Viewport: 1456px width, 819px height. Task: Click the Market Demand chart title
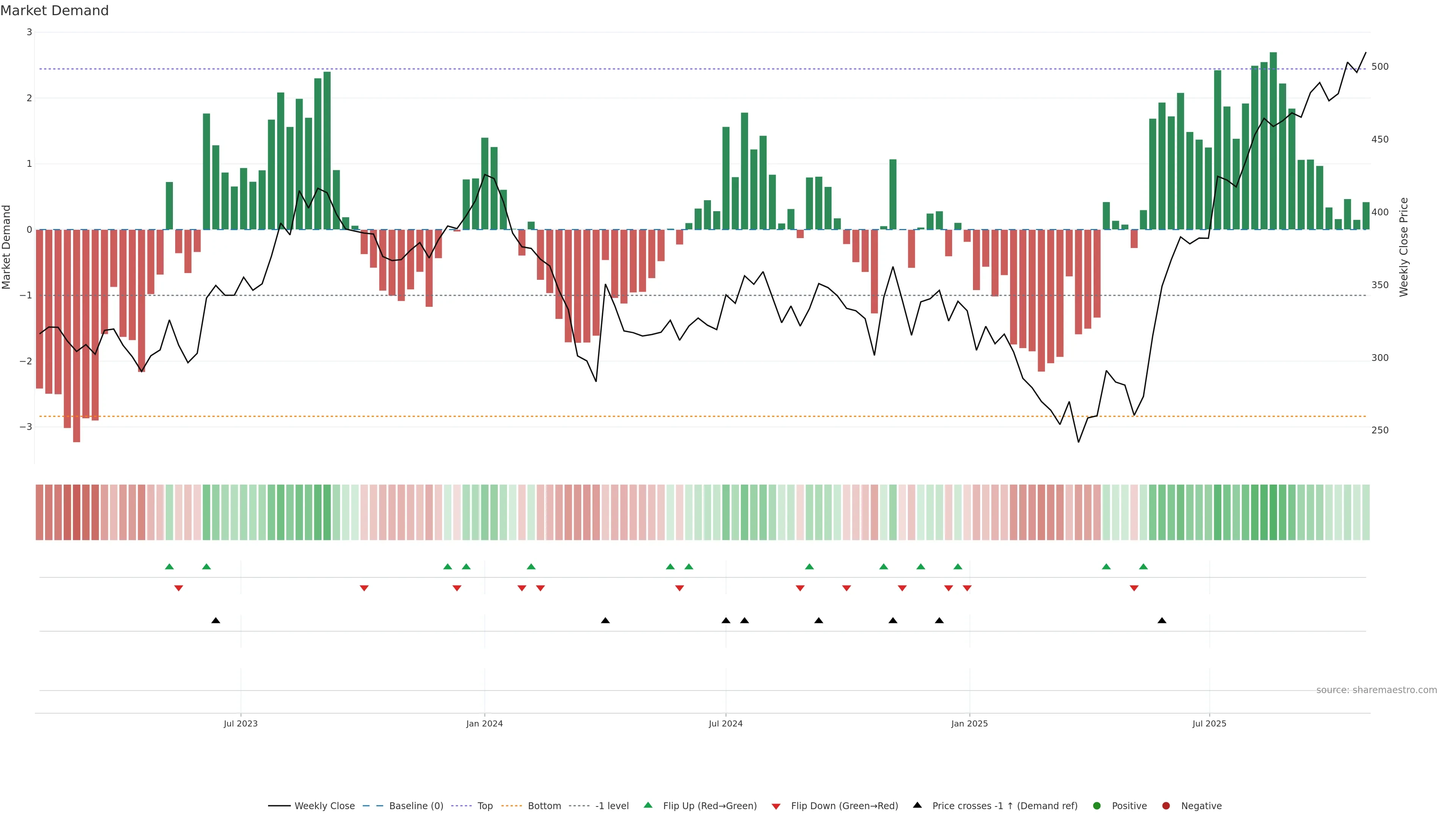coord(54,11)
